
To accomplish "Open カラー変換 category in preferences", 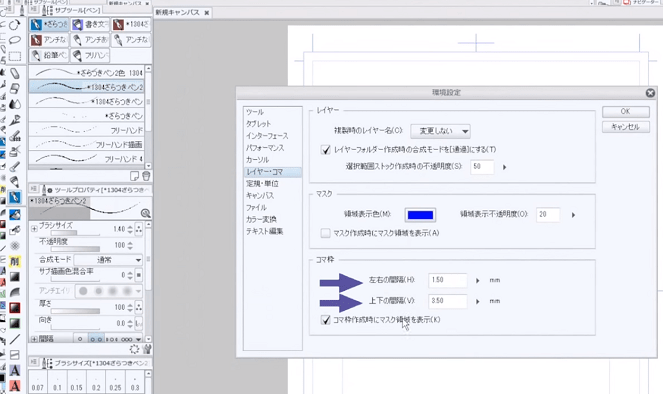I will pyautogui.click(x=261, y=219).
